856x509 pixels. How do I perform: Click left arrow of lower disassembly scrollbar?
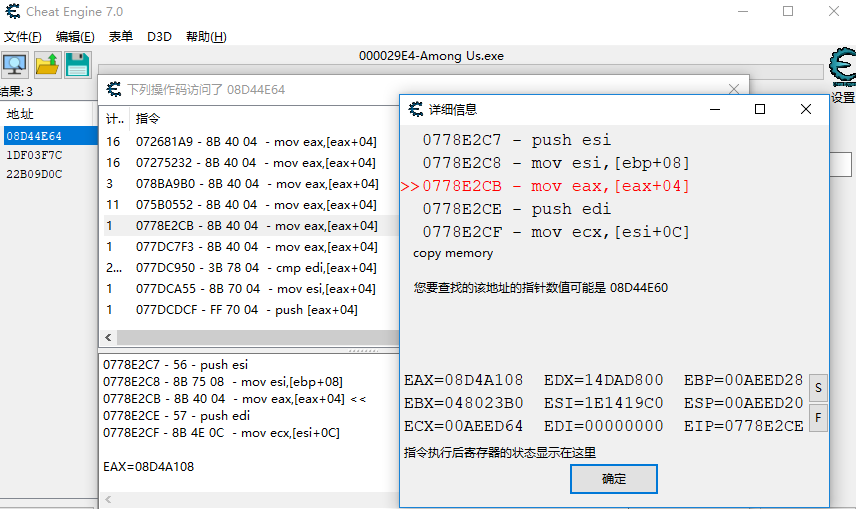click(x=108, y=499)
